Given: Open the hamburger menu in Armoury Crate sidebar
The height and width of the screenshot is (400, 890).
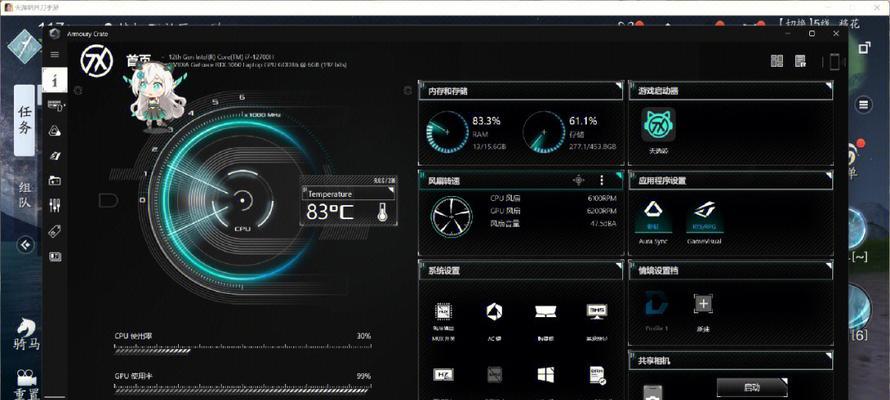Looking at the screenshot, I should [x=54, y=54].
